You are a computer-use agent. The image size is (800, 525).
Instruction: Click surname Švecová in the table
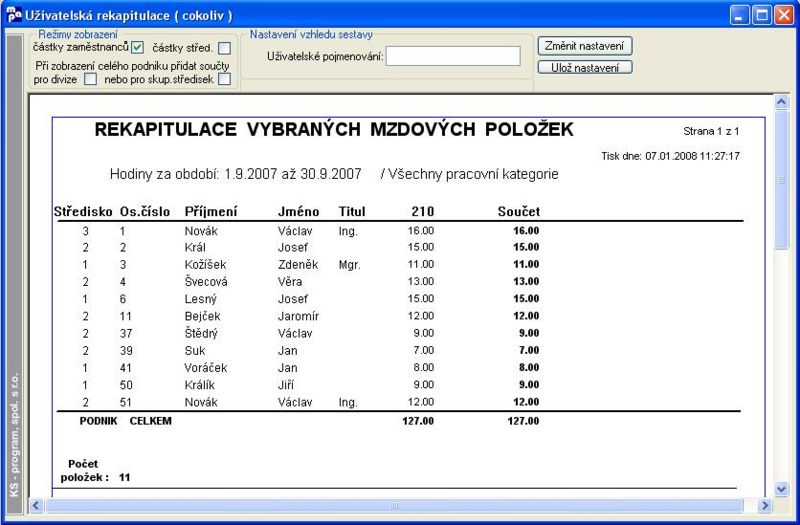(x=206, y=282)
